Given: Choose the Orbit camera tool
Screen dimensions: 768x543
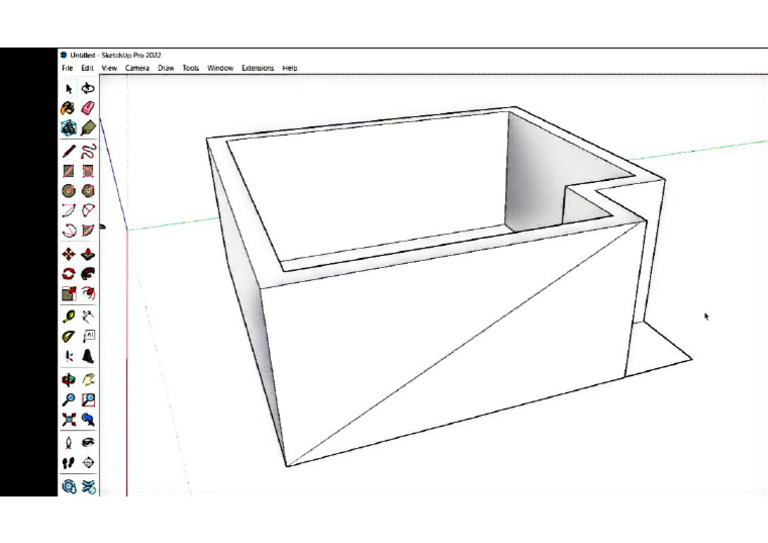Looking at the screenshot, I should point(69,379).
